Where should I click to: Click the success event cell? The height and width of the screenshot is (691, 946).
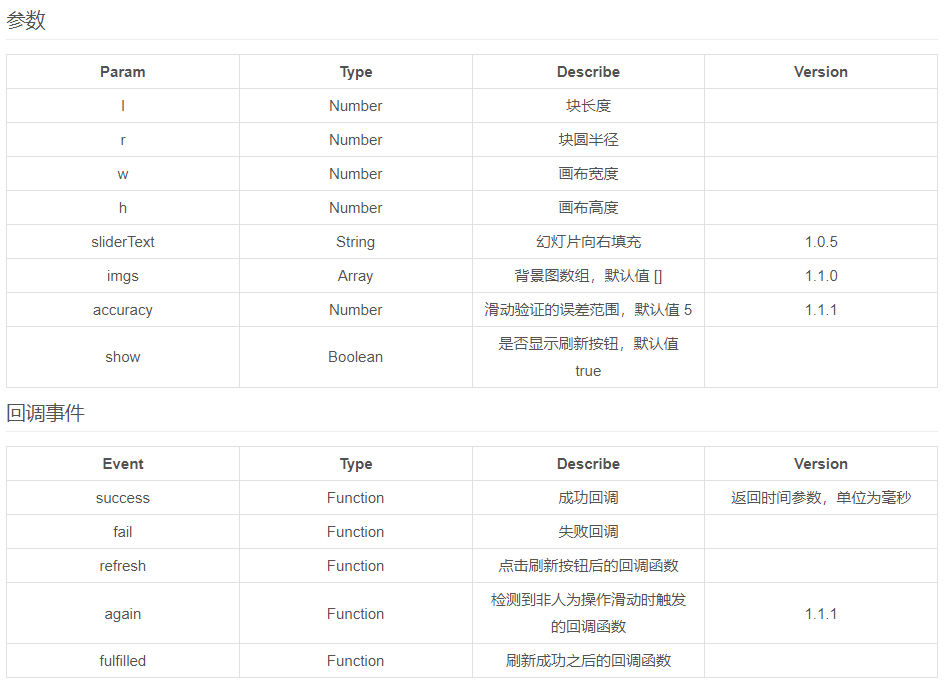tap(123, 498)
